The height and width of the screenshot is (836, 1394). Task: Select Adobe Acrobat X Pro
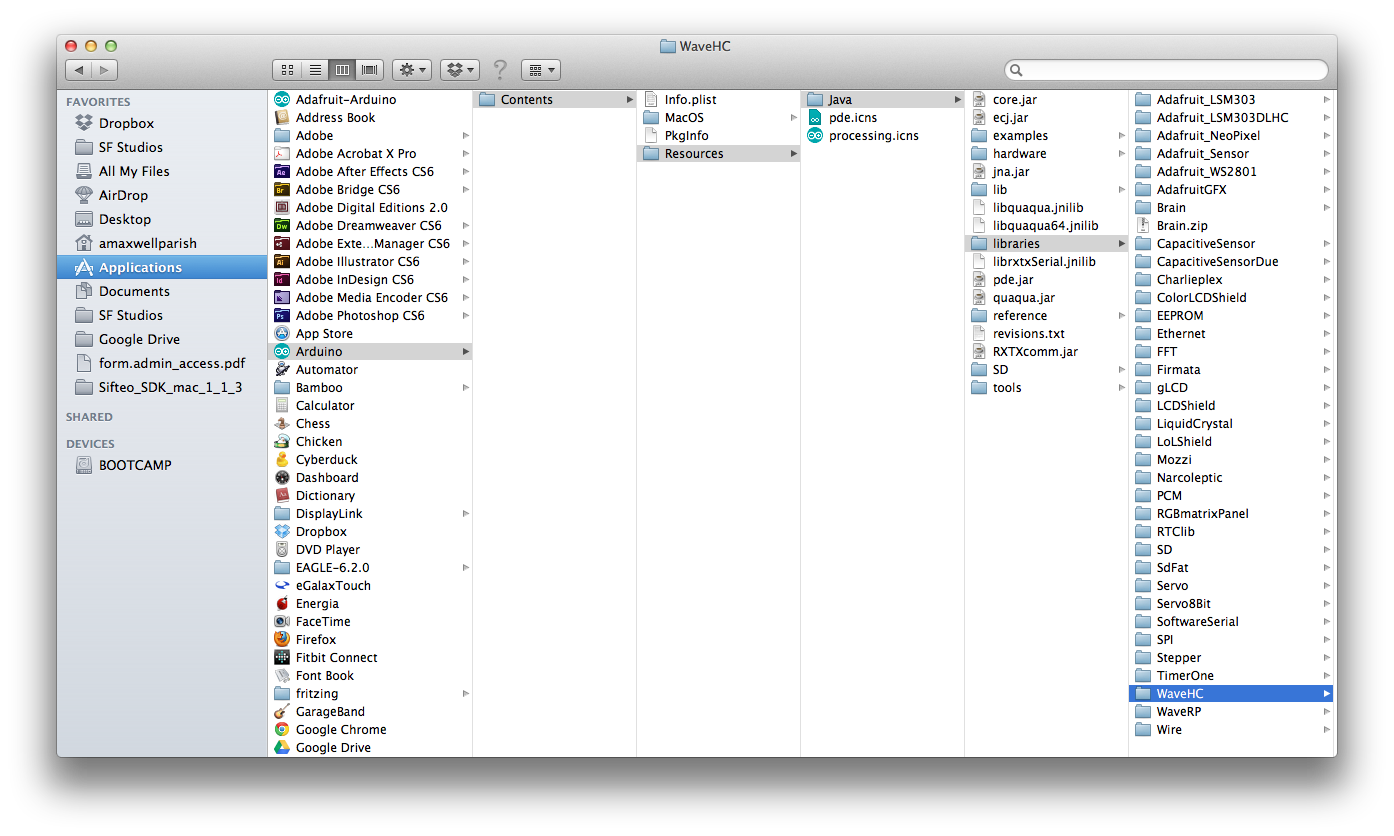click(370, 153)
